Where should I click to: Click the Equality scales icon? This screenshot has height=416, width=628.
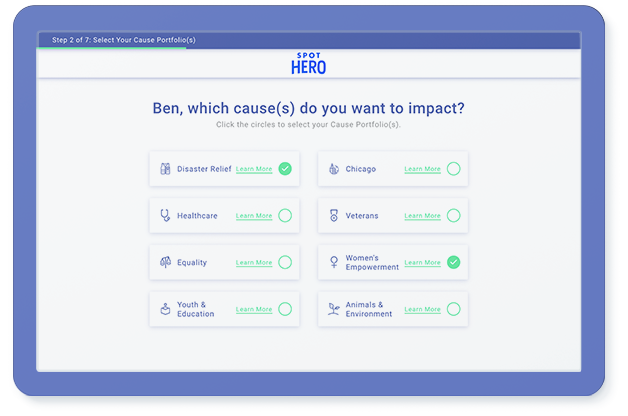165,262
